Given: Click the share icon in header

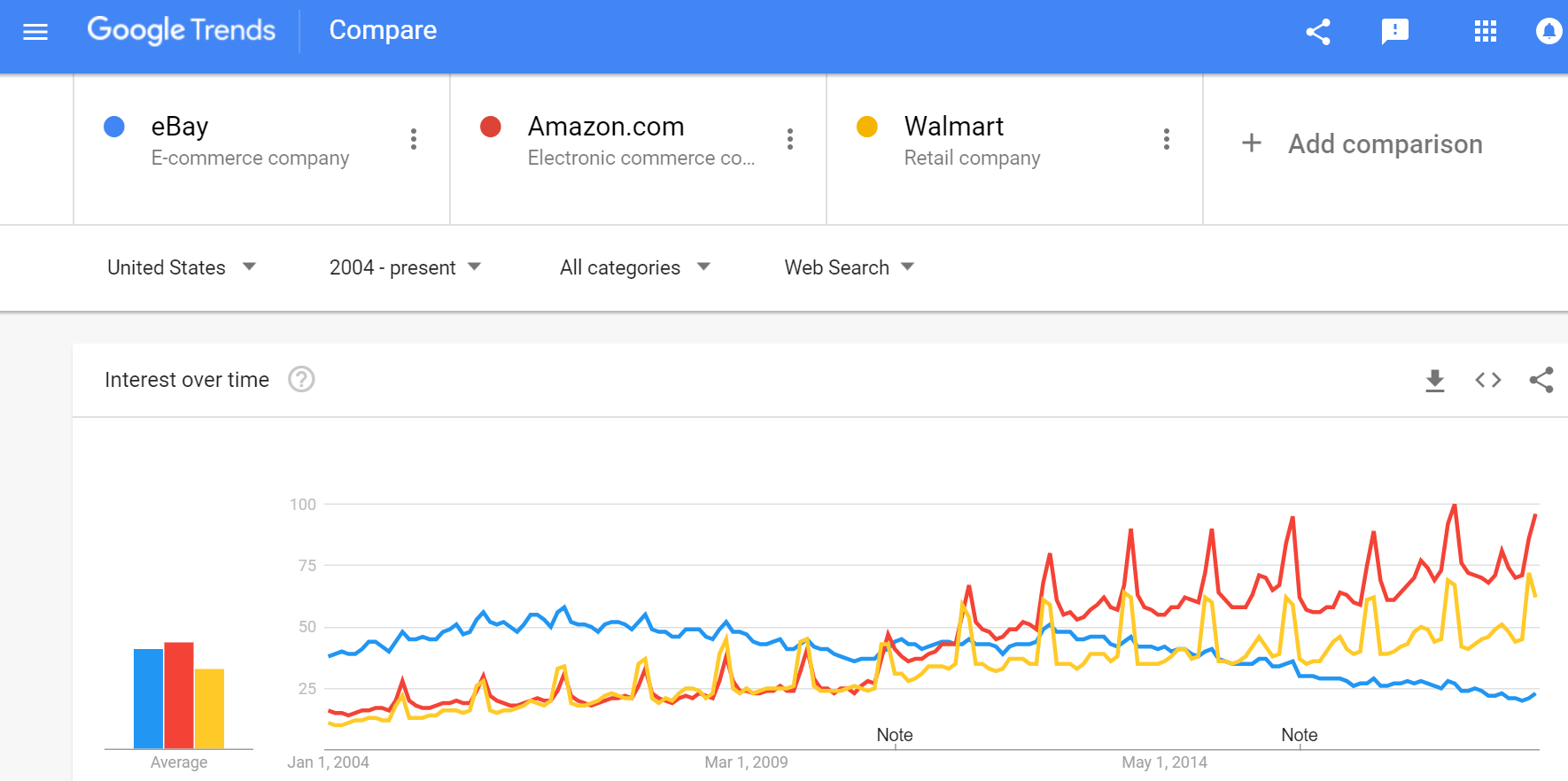Looking at the screenshot, I should 1318,32.
